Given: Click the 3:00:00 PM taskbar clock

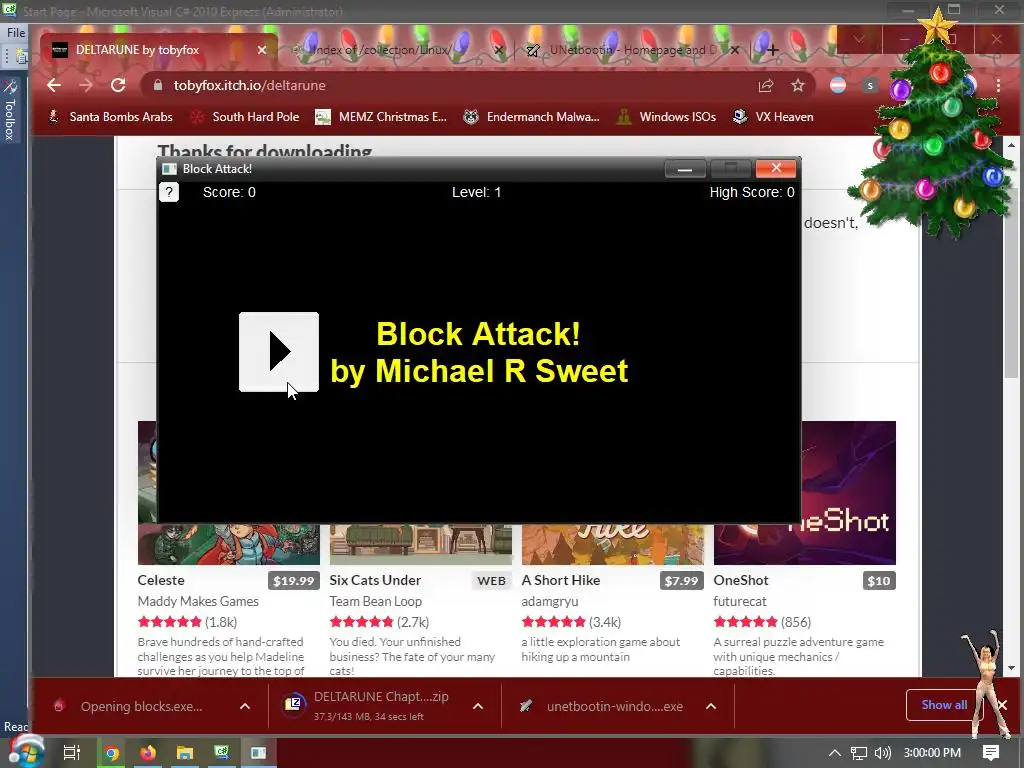Looking at the screenshot, I should pyautogui.click(x=932, y=752).
